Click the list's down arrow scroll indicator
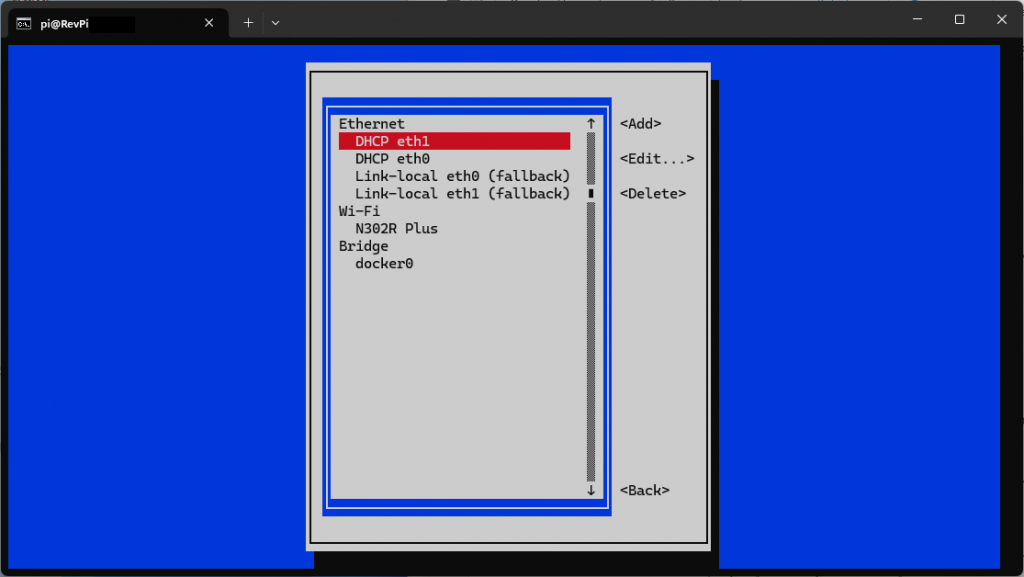This screenshot has width=1024, height=577. tap(591, 490)
